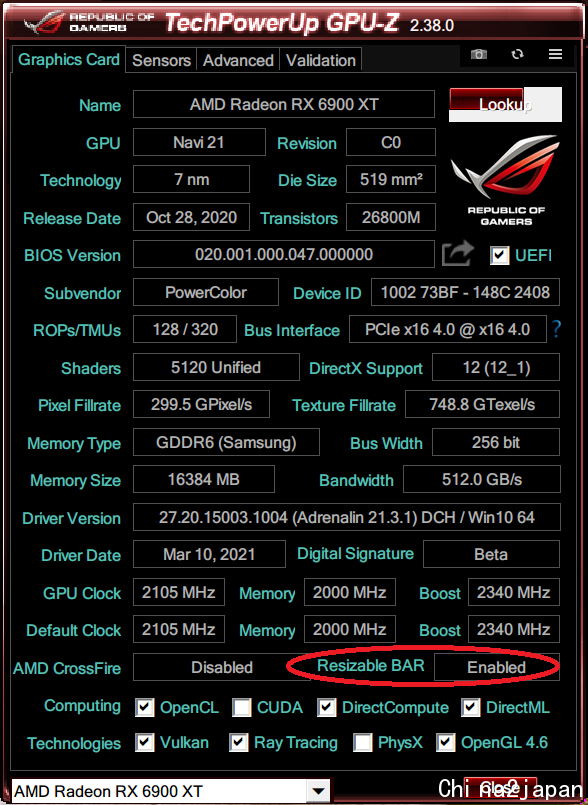Click the Lookup button
This screenshot has height=805, width=588.
[505, 104]
